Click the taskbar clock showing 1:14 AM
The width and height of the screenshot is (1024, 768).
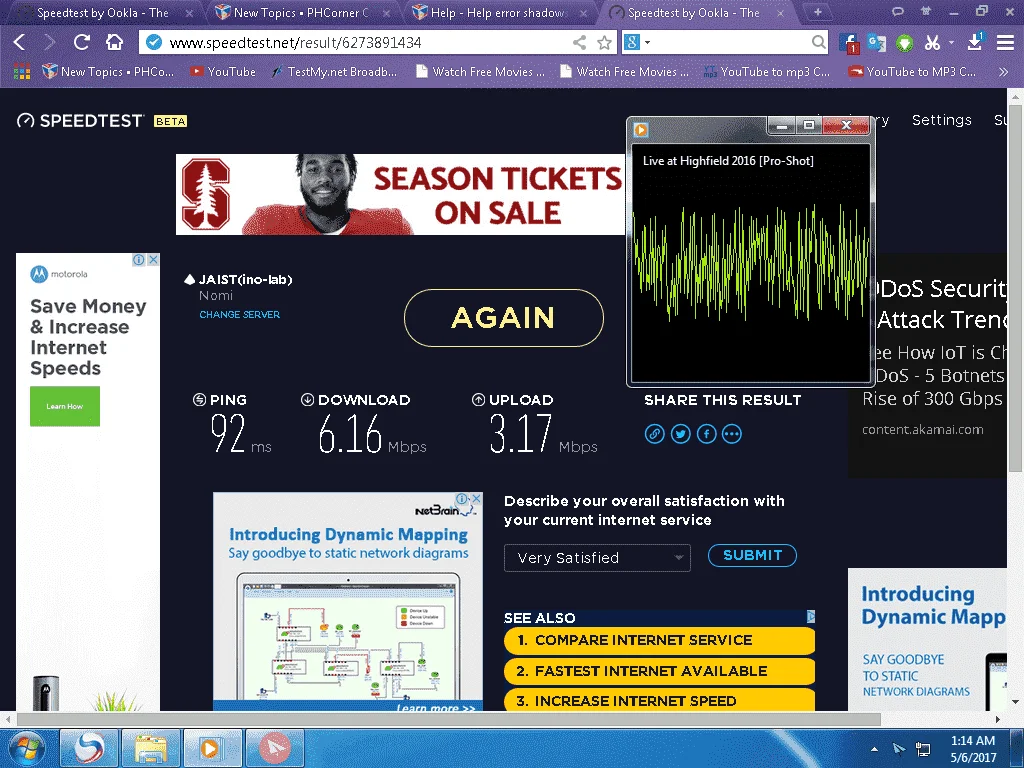pos(972,748)
